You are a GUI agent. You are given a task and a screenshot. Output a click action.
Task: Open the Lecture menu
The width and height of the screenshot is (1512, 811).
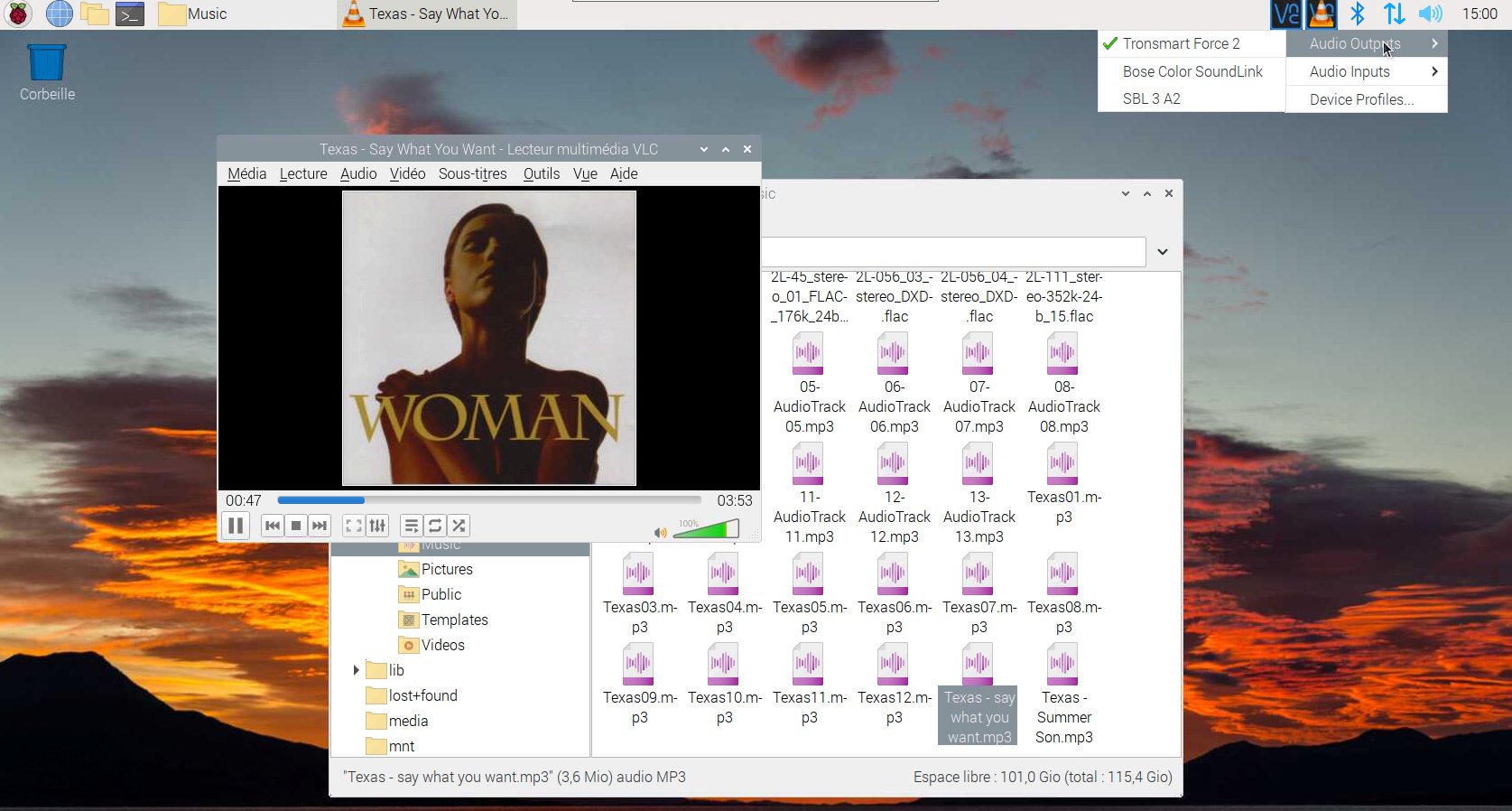pos(303,173)
